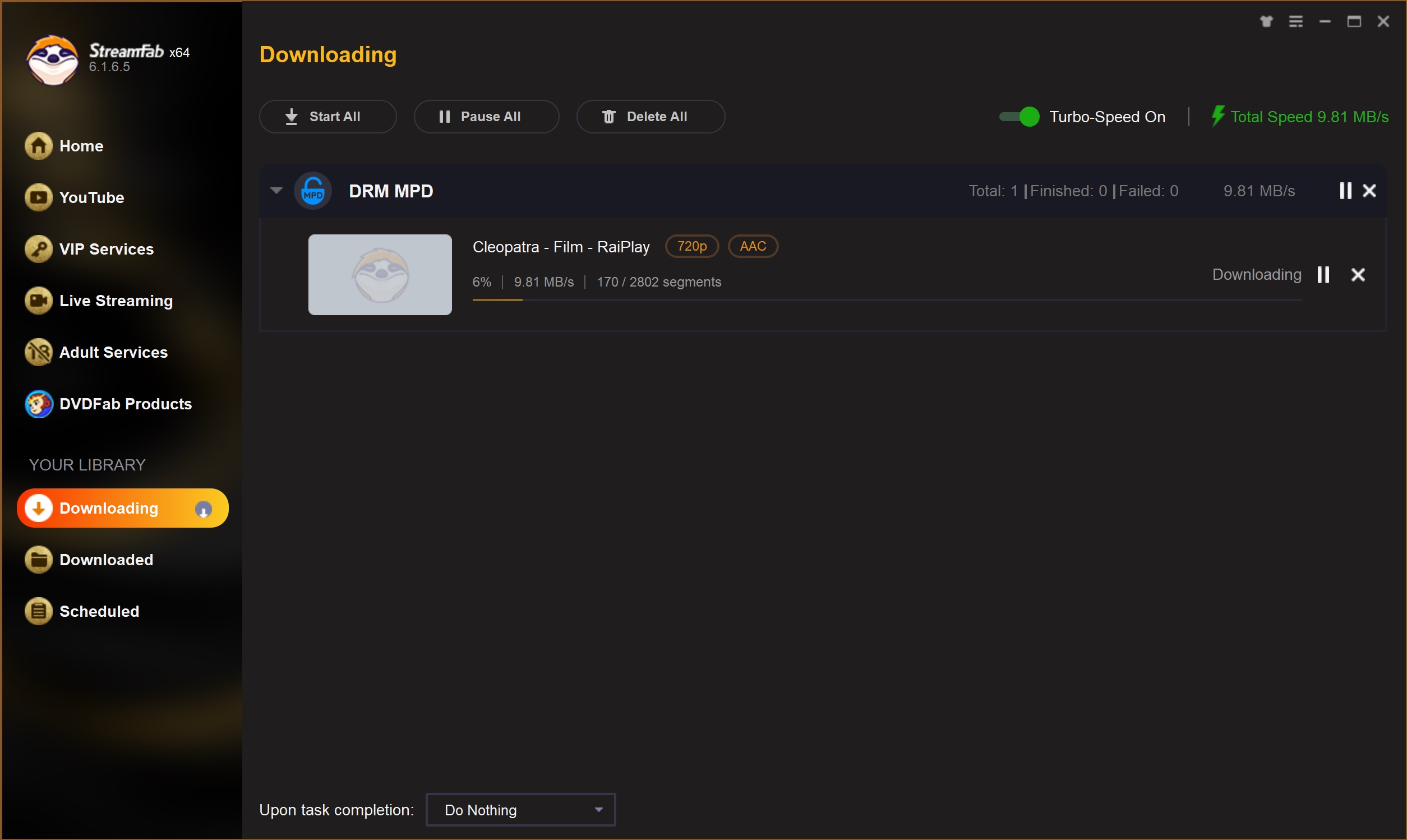Collapse the DRM MPD group
1407x840 pixels.
(276, 191)
